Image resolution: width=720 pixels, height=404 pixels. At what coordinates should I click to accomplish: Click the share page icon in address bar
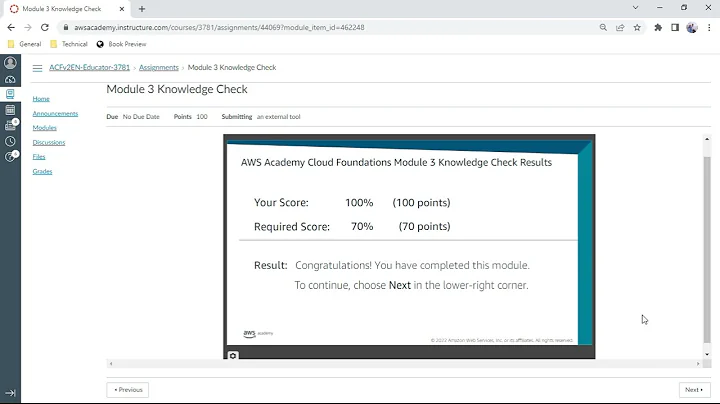[x=620, y=28]
